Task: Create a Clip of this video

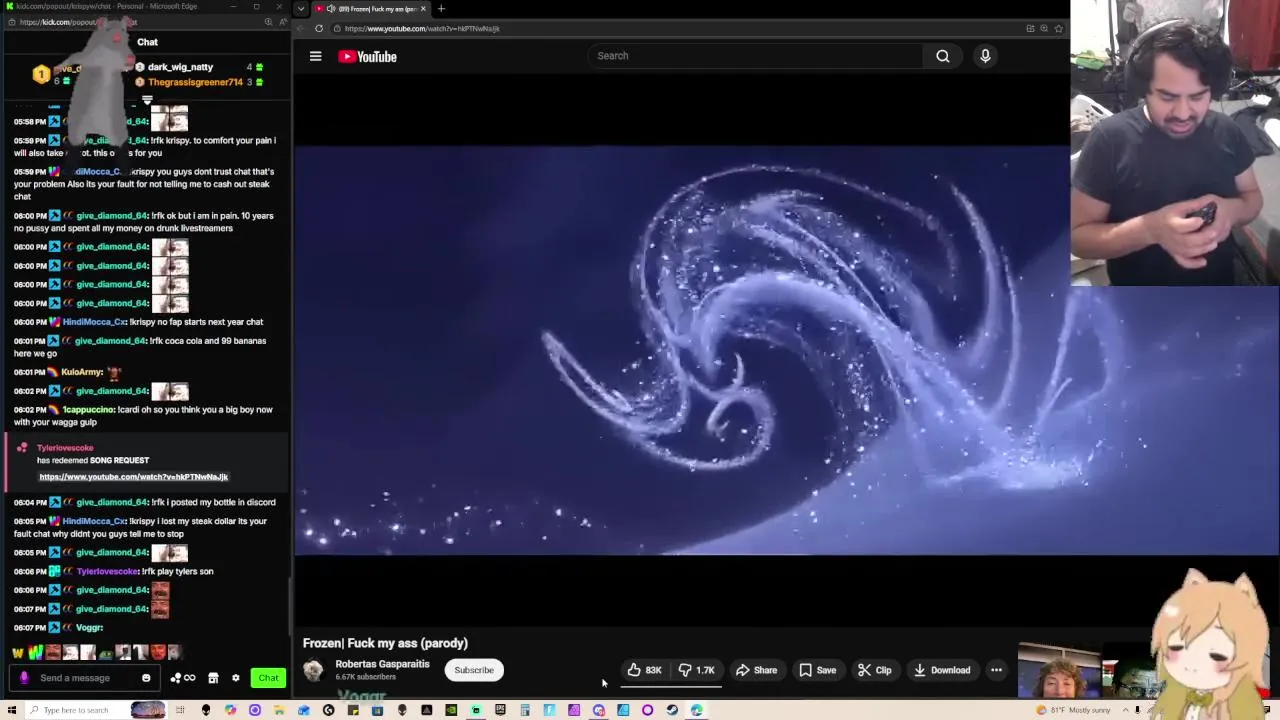Action: (x=874, y=670)
